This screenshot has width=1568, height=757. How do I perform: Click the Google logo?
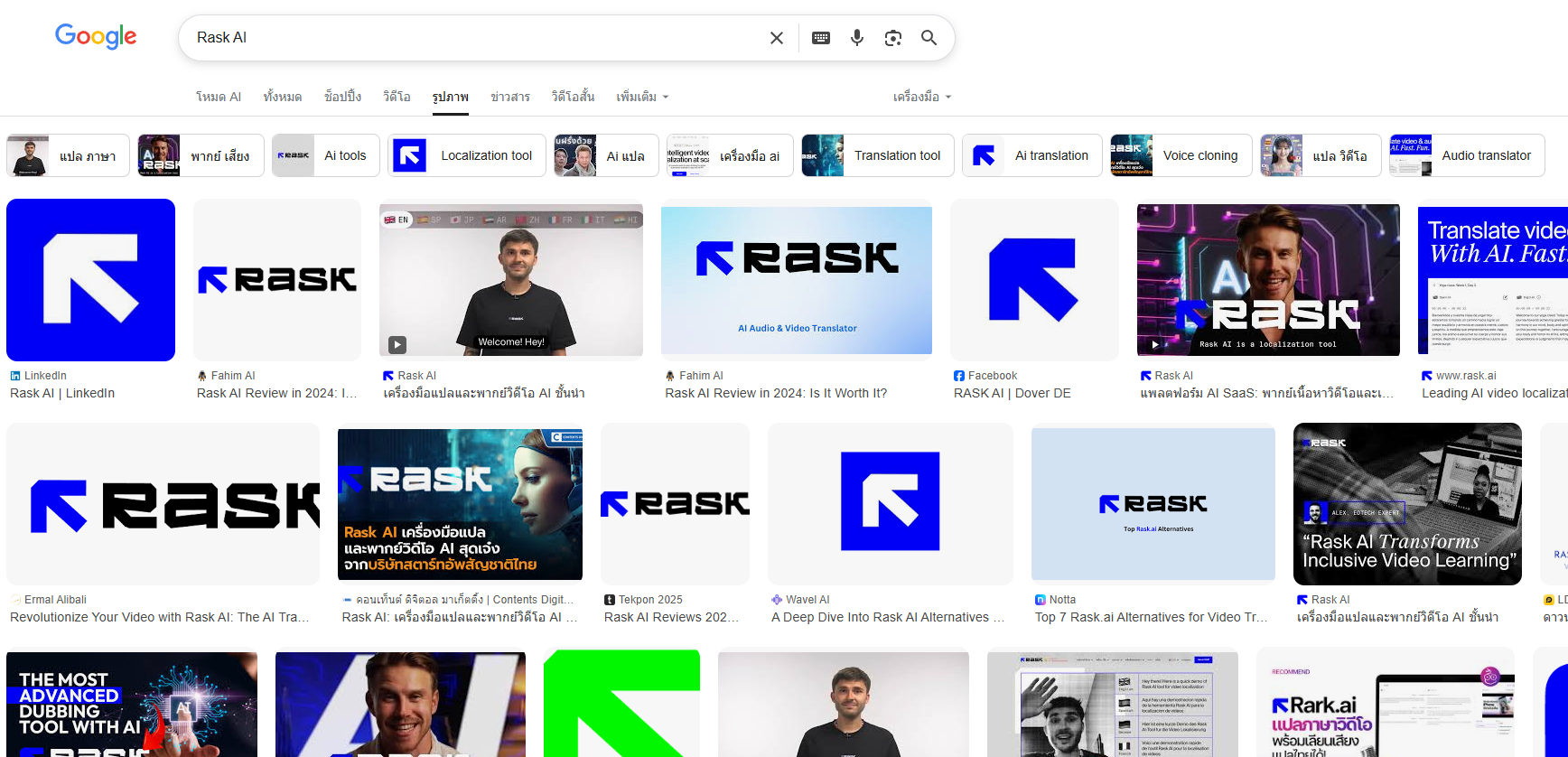click(x=96, y=36)
